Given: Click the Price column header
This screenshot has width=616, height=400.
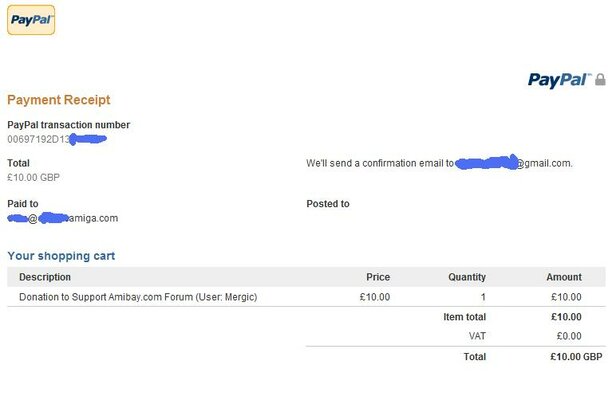Looking at the screenshot, I should (377, 277).
